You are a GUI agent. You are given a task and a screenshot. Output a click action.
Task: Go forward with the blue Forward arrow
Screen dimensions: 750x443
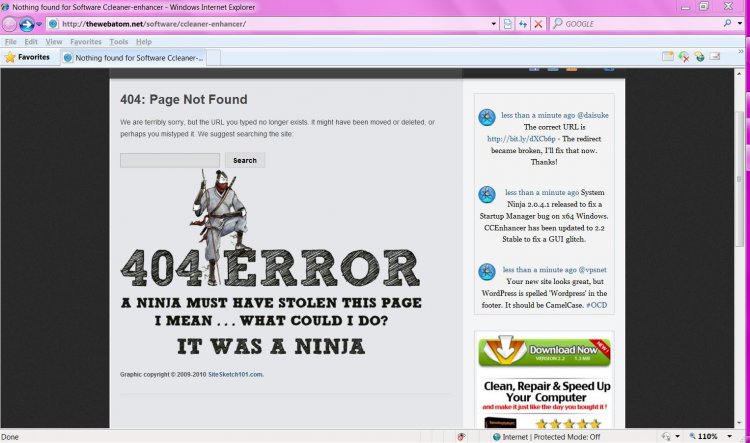26,24
